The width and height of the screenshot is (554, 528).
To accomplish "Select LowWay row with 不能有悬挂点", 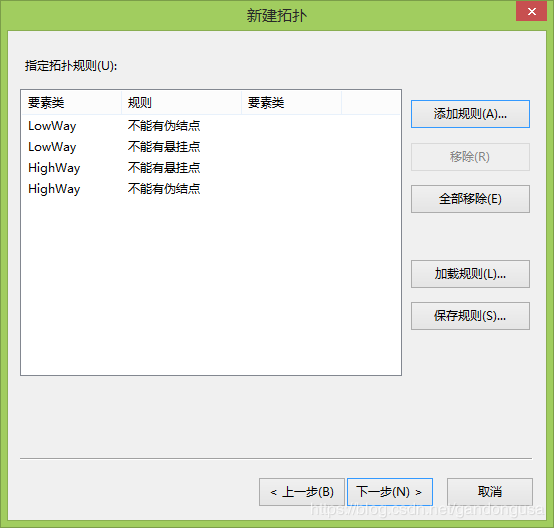I will [211, 147].
